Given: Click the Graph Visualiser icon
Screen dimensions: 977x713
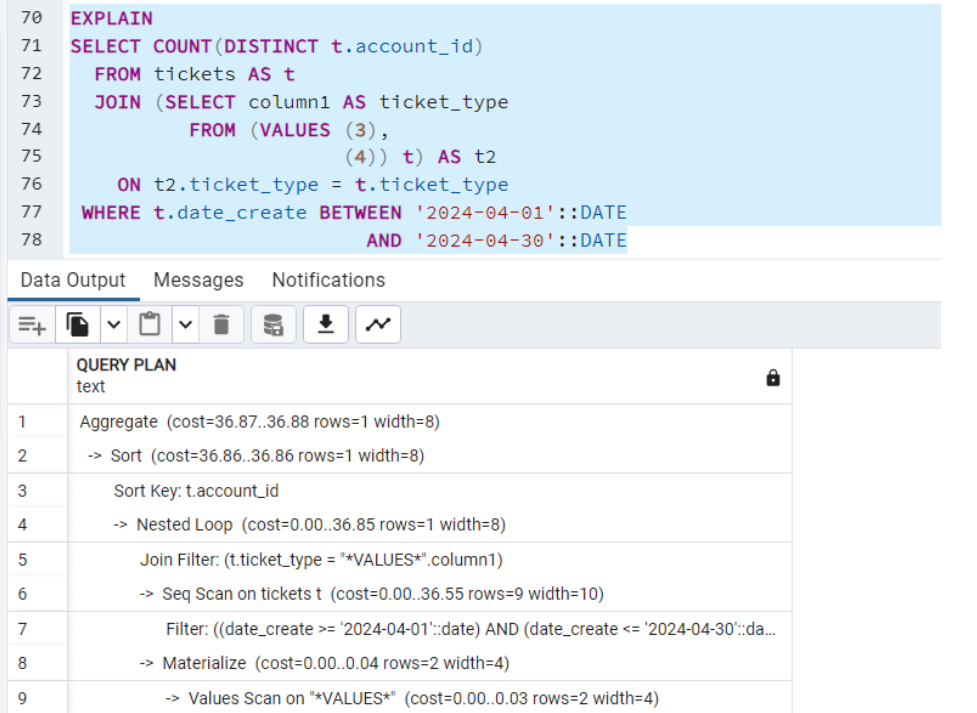Looking at the screenshot, I should coord(378,325).
